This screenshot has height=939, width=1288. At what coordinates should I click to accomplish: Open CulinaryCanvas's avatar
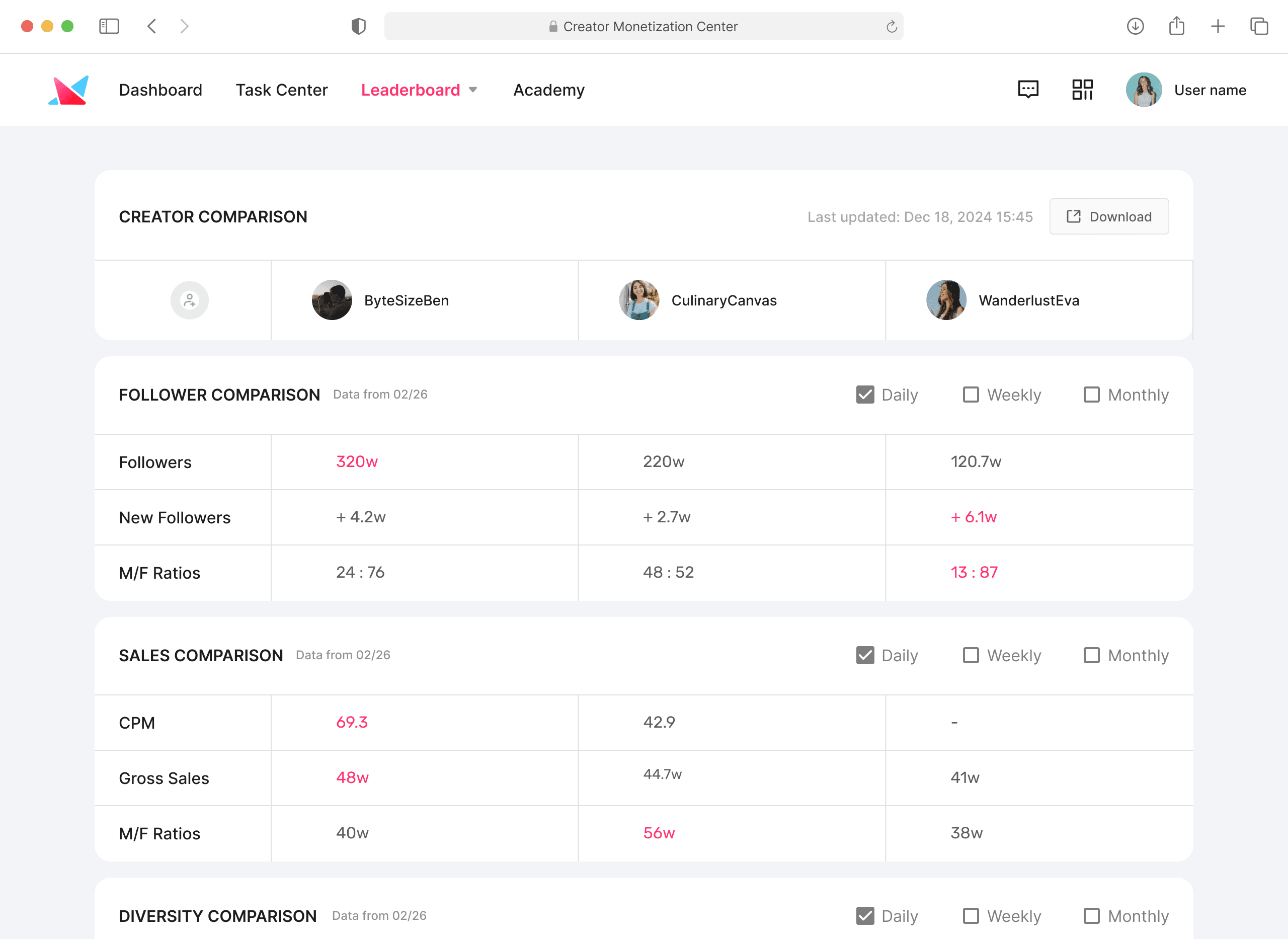[639, 300]
